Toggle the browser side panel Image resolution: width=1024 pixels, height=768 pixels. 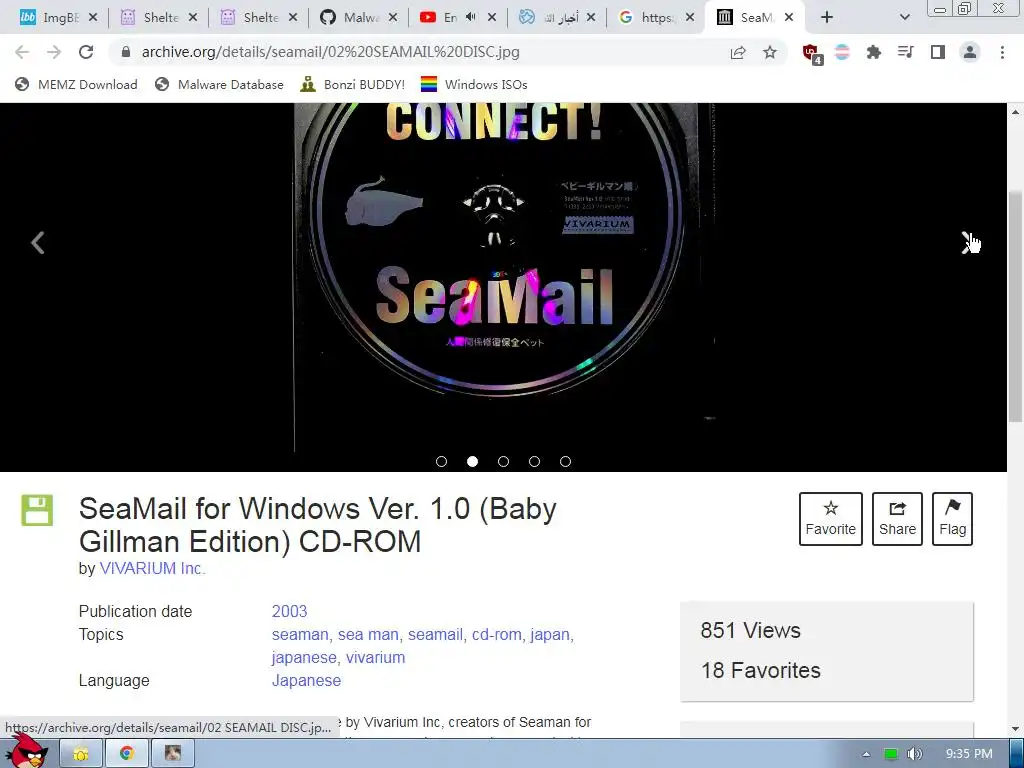pyautogui.click(x=938, y=52)
